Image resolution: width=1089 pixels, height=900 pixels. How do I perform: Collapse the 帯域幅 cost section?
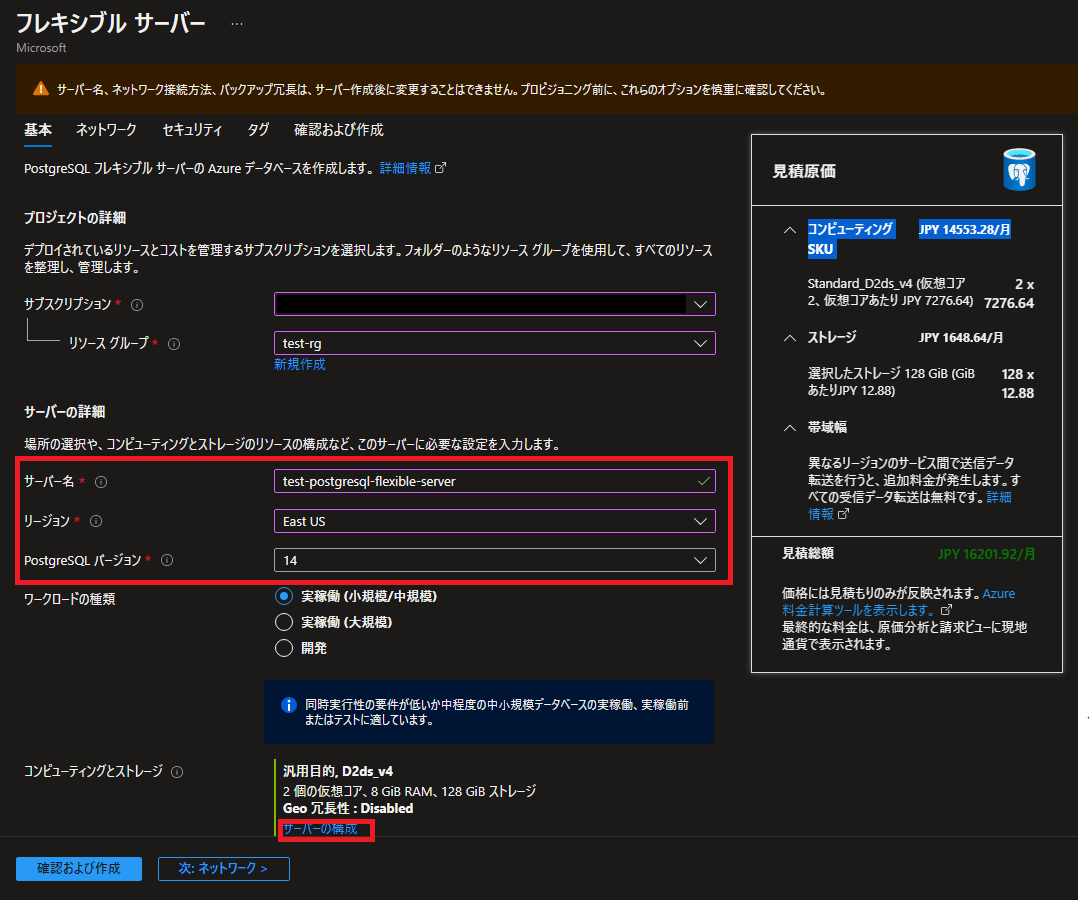click(790, 428)
